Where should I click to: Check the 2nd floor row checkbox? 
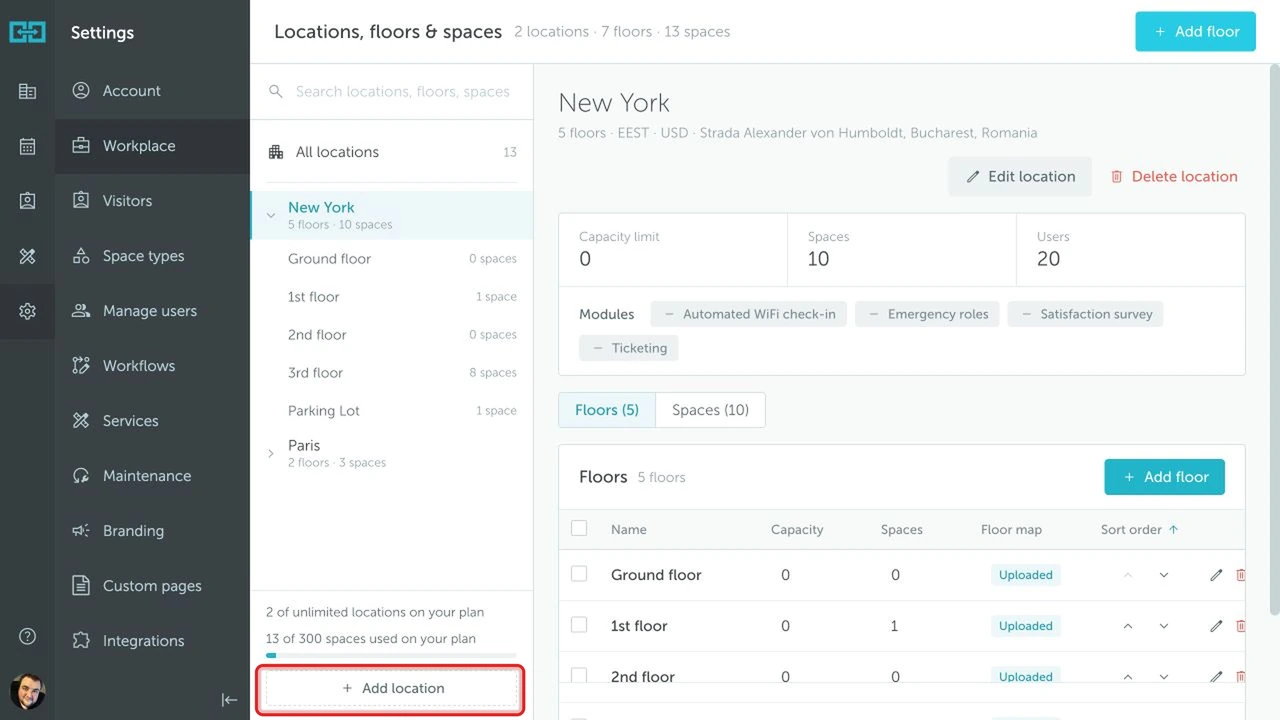tap(579, 676)
